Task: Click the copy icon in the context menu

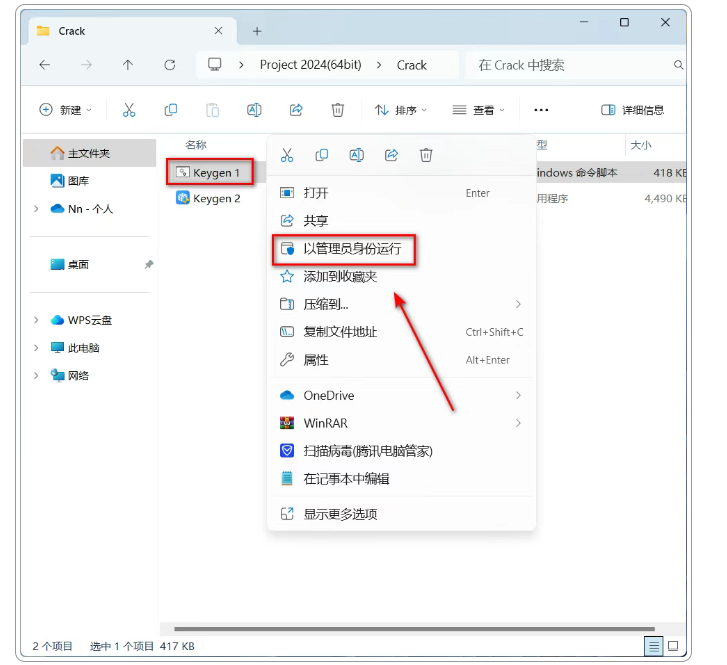Action: pos(322,155)
